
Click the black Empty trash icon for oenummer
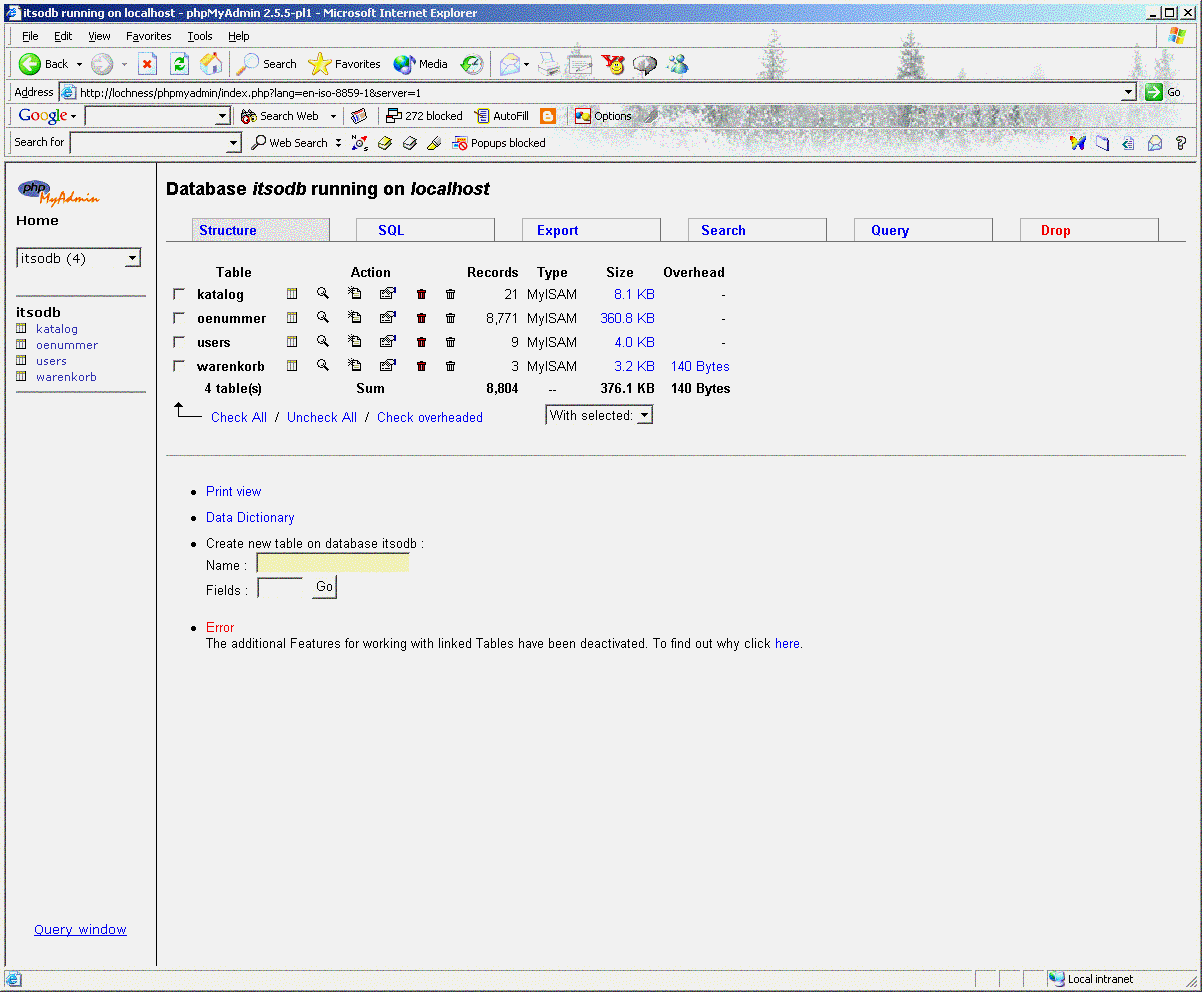click(x=450, y=318)
